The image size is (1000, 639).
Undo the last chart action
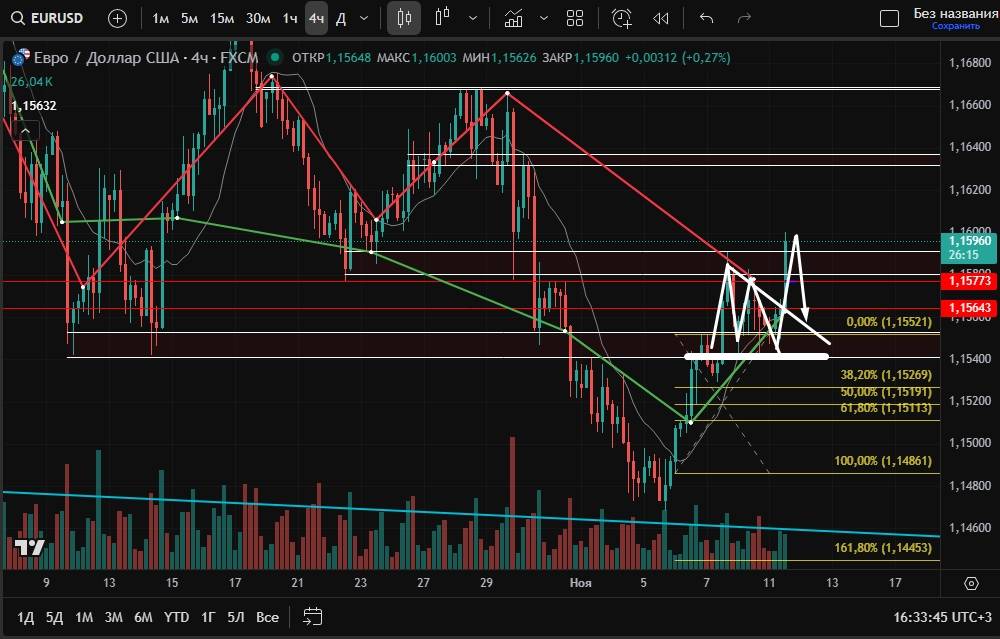point(707,18)
